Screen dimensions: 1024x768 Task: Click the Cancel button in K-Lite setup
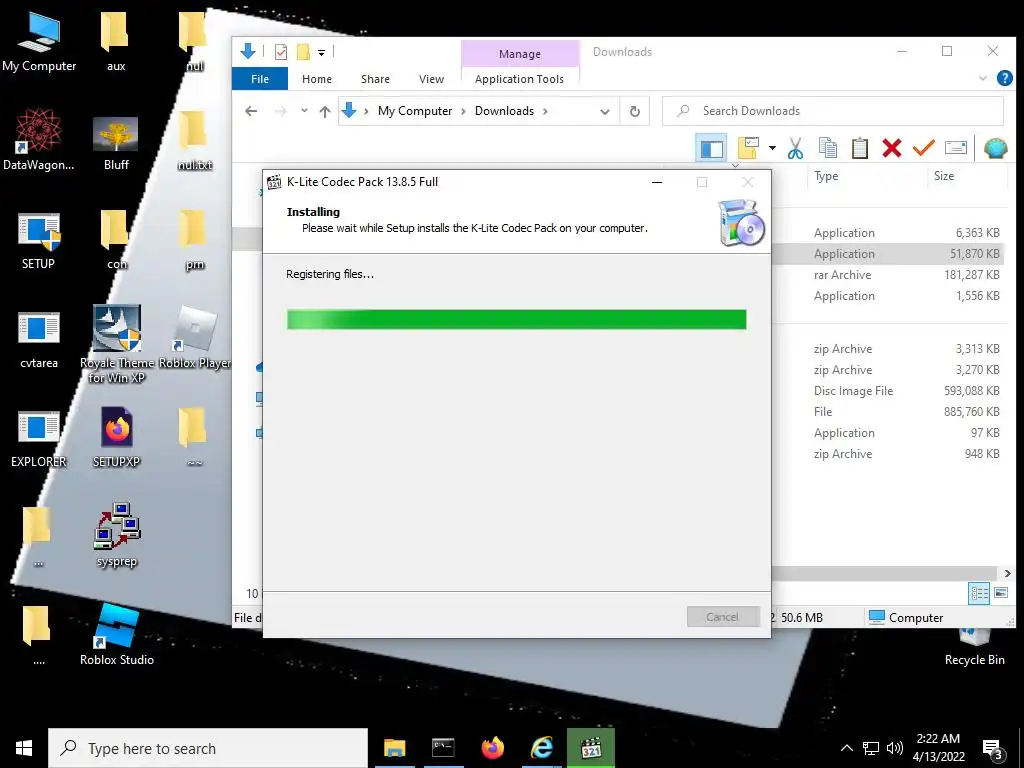723,616
